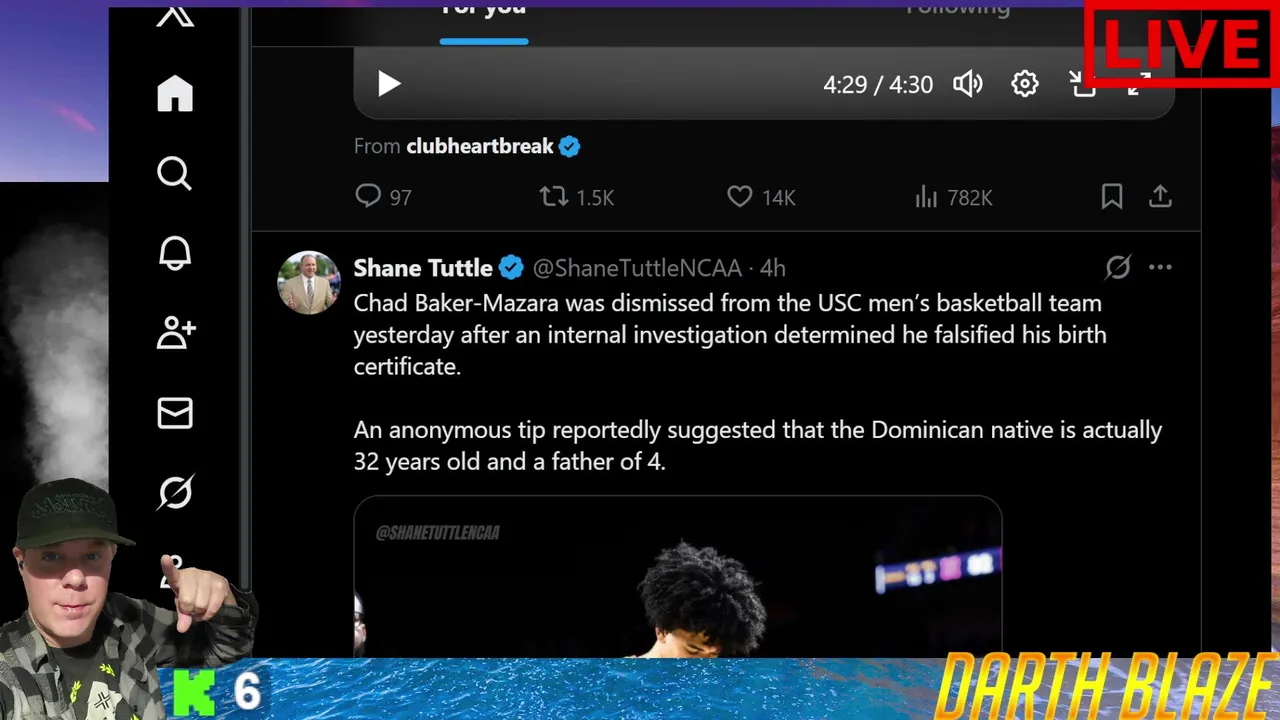The height and width of the screenshot is (720, 1280).
Task: Open the Notifications bell
Action: pos(175,253)
